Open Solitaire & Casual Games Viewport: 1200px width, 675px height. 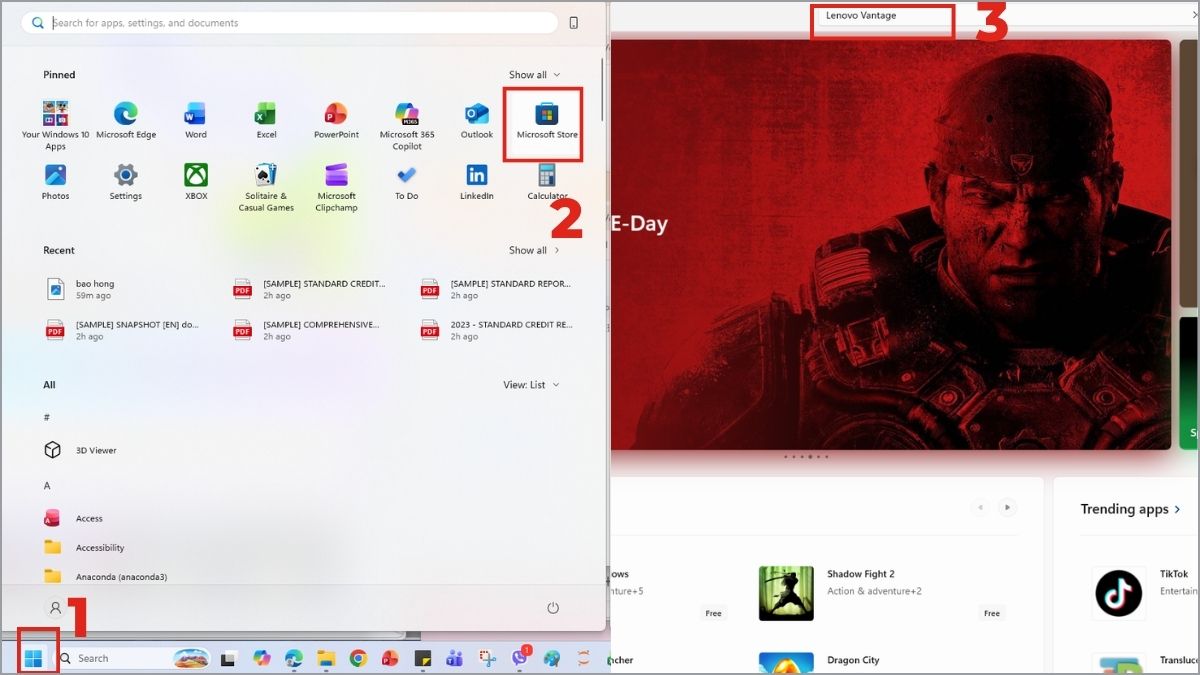(x=266, y=187)
